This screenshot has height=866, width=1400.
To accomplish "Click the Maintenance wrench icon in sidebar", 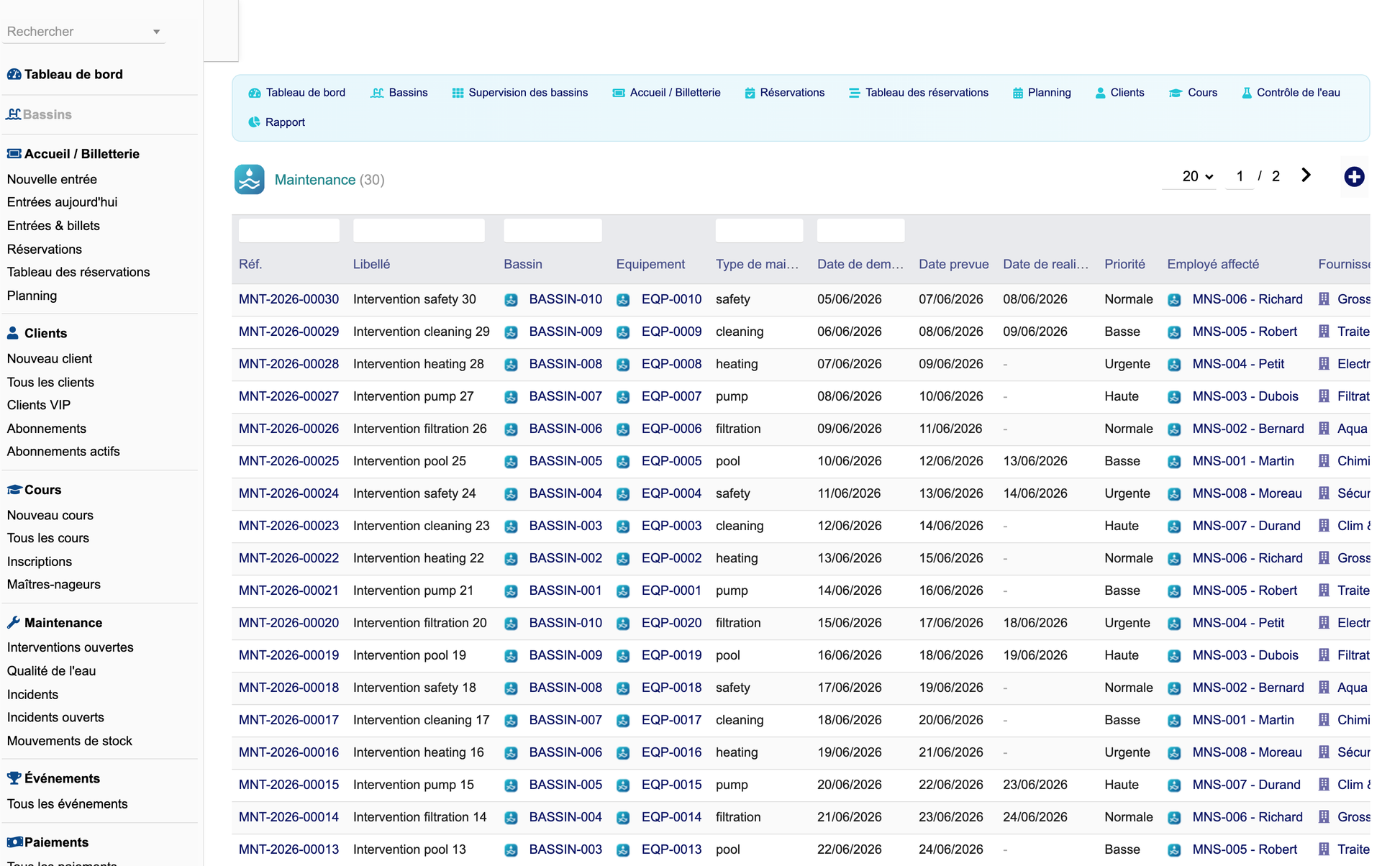I will [13, 622].
